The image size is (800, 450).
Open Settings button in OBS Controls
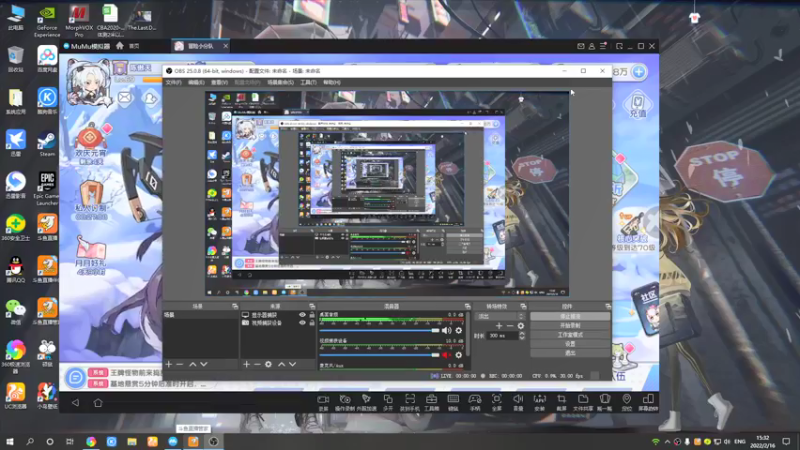coord(570,344)
